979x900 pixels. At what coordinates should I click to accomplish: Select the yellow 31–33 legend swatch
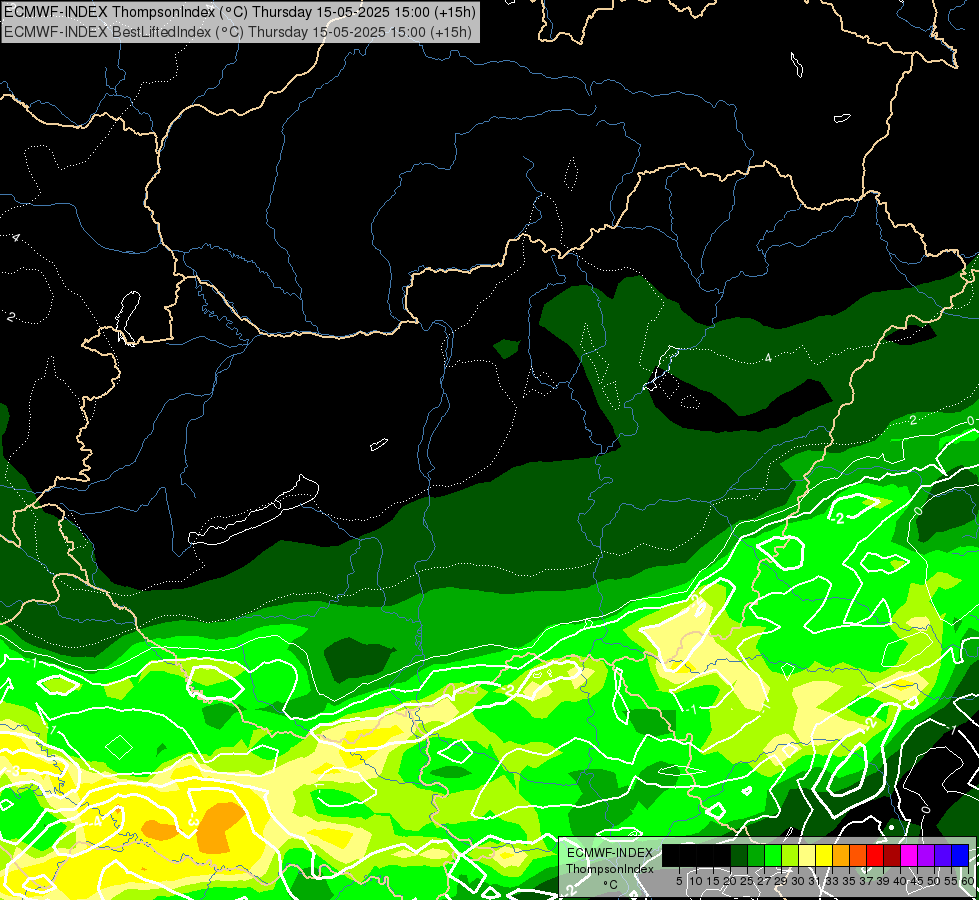tap(824, 855)
